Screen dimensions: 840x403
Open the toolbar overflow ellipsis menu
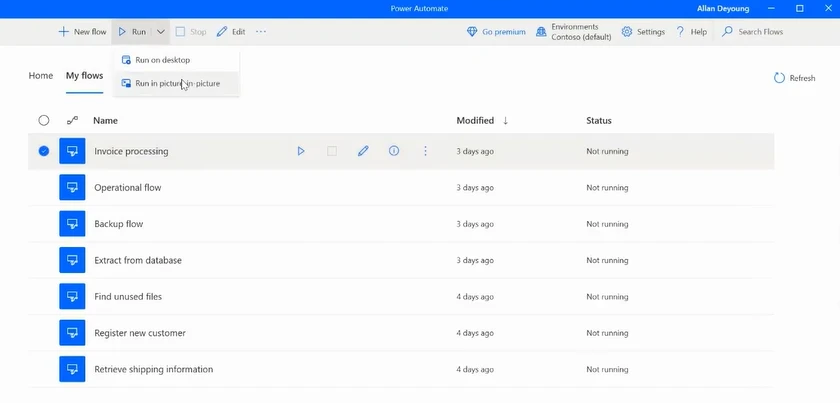tap(261, 32)
